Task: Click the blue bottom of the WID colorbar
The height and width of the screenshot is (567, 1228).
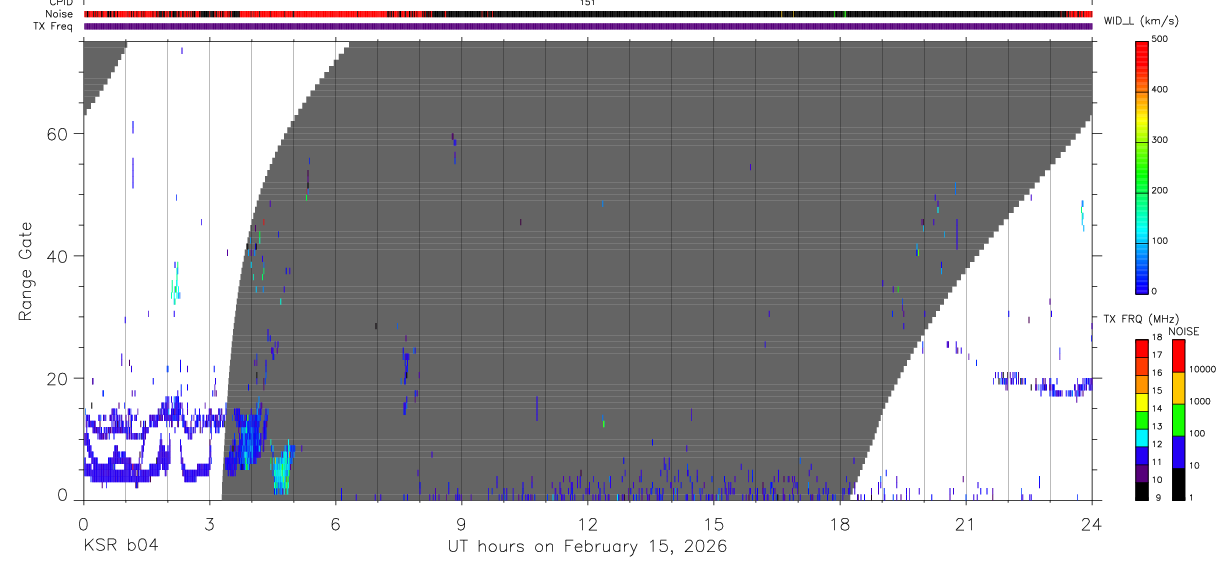Action: (x=1142, y=280)
